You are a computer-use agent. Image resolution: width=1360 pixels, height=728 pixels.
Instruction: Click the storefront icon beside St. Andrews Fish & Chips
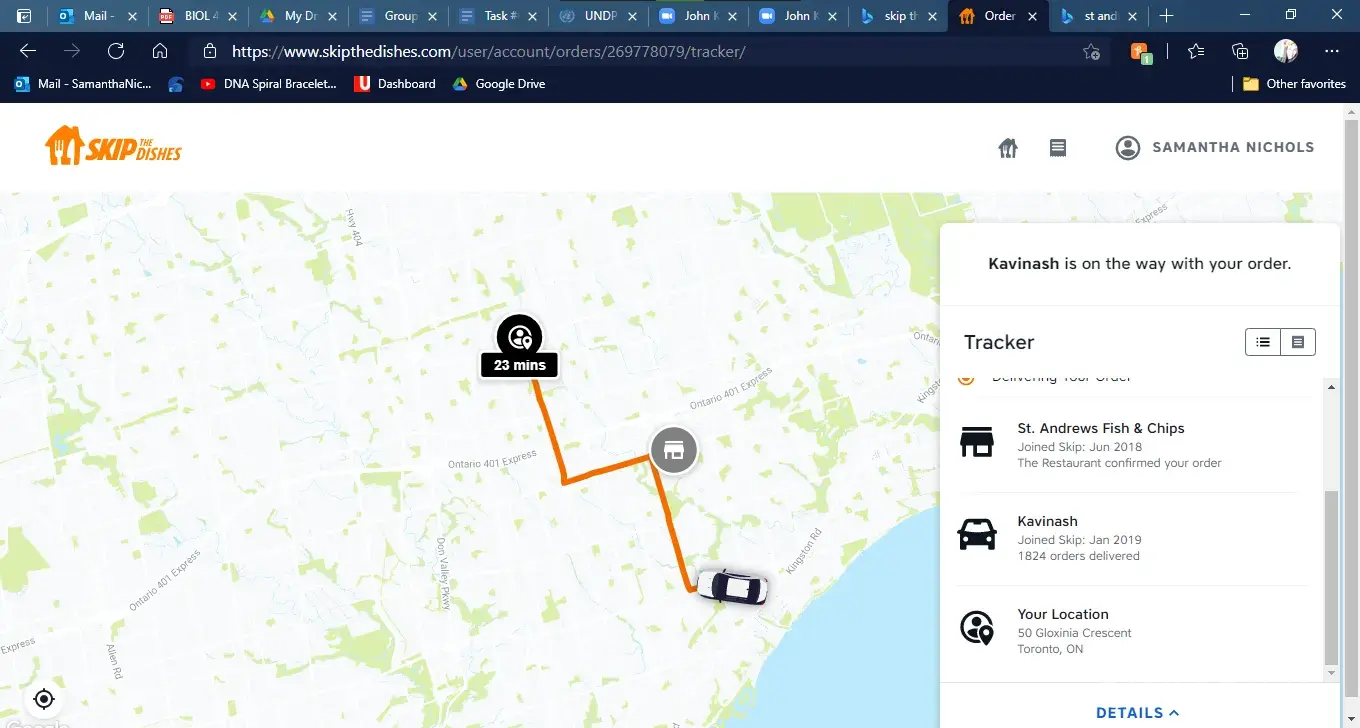pyautogui.click(x=977, y=441)
